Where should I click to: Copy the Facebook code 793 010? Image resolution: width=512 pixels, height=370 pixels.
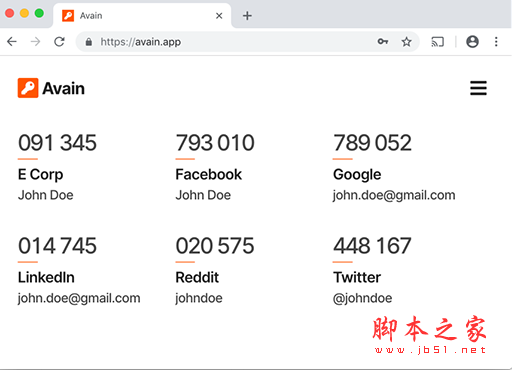tap(215, 143)
